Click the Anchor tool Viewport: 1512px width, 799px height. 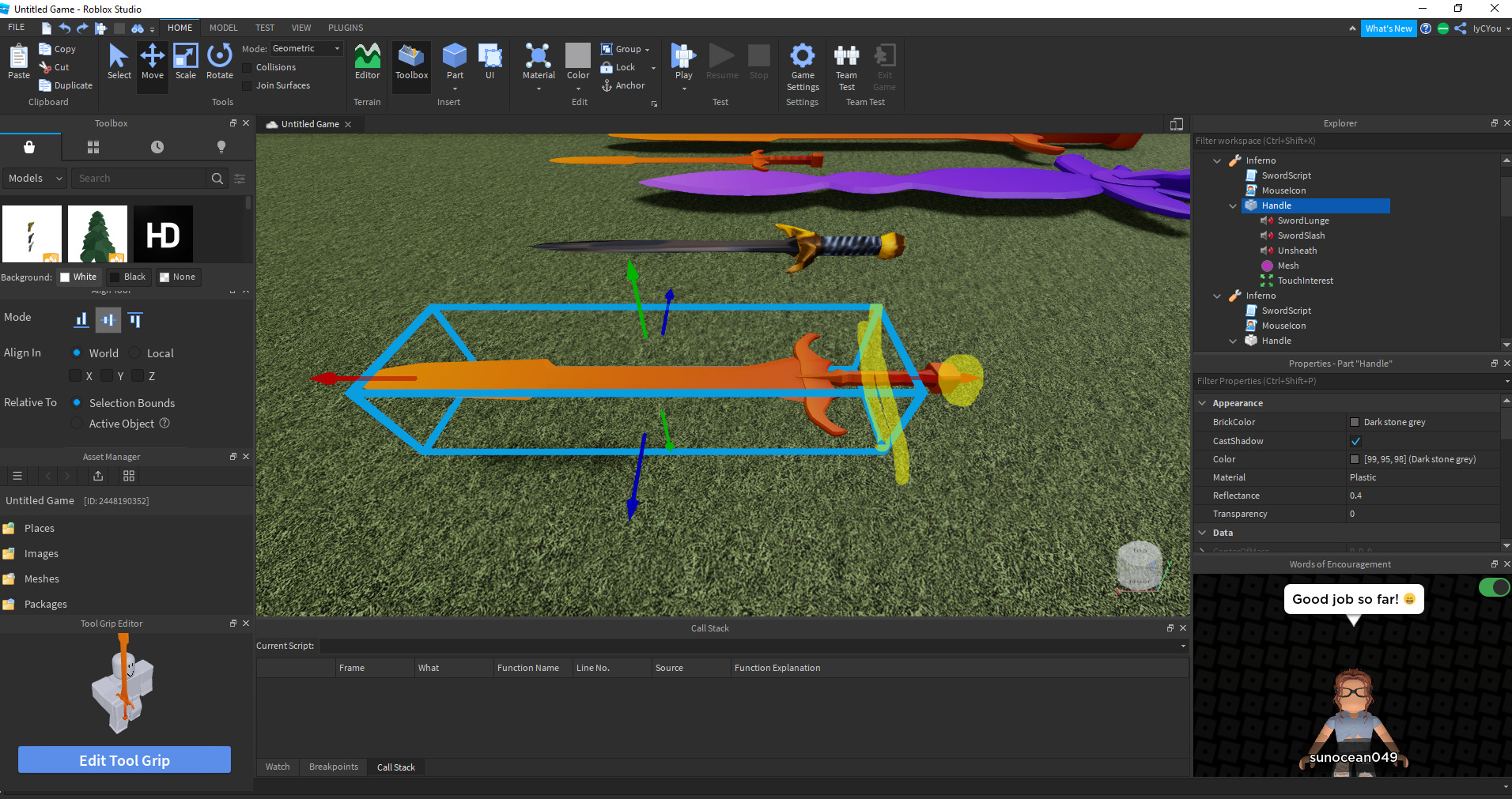[622, 85]
